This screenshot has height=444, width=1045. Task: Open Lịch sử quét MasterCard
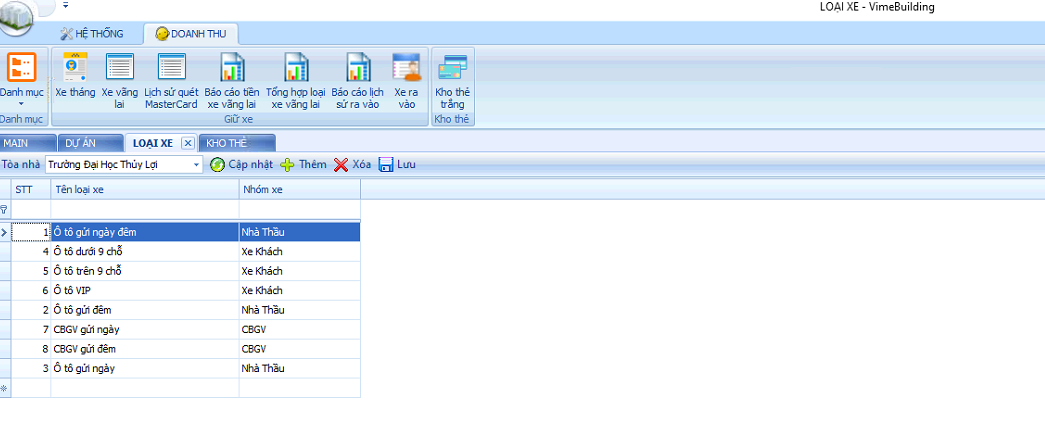point(171,79)
